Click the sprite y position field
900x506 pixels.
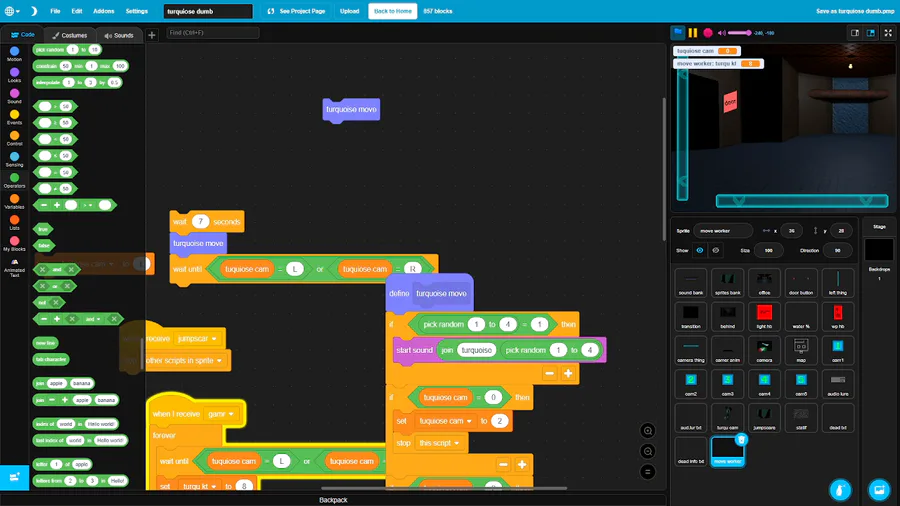[x=841, y=231]
